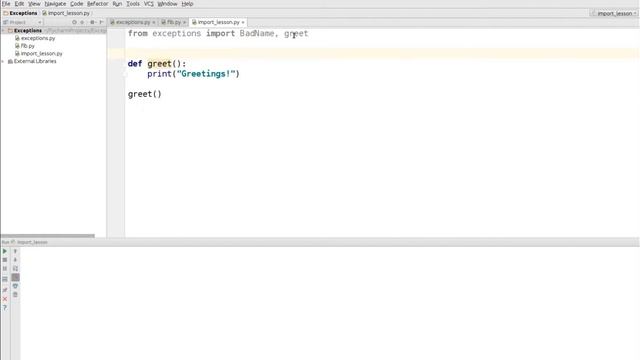Click 'exceptions' module name in import line
The image size is (640, 360).
tap(177, 33)
